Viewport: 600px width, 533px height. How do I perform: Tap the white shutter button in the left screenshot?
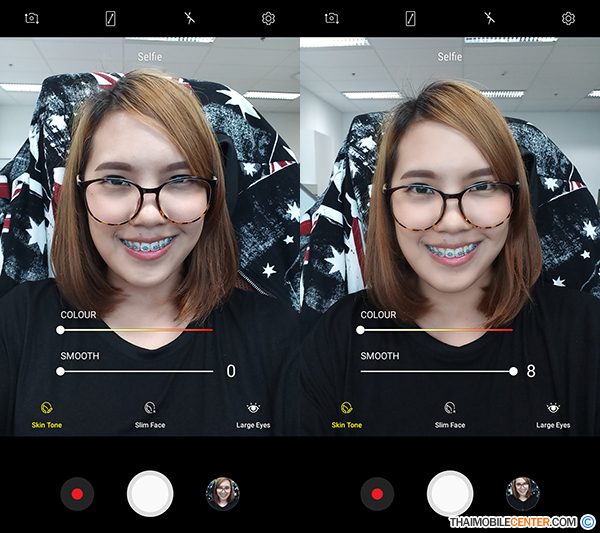point(150,494)
